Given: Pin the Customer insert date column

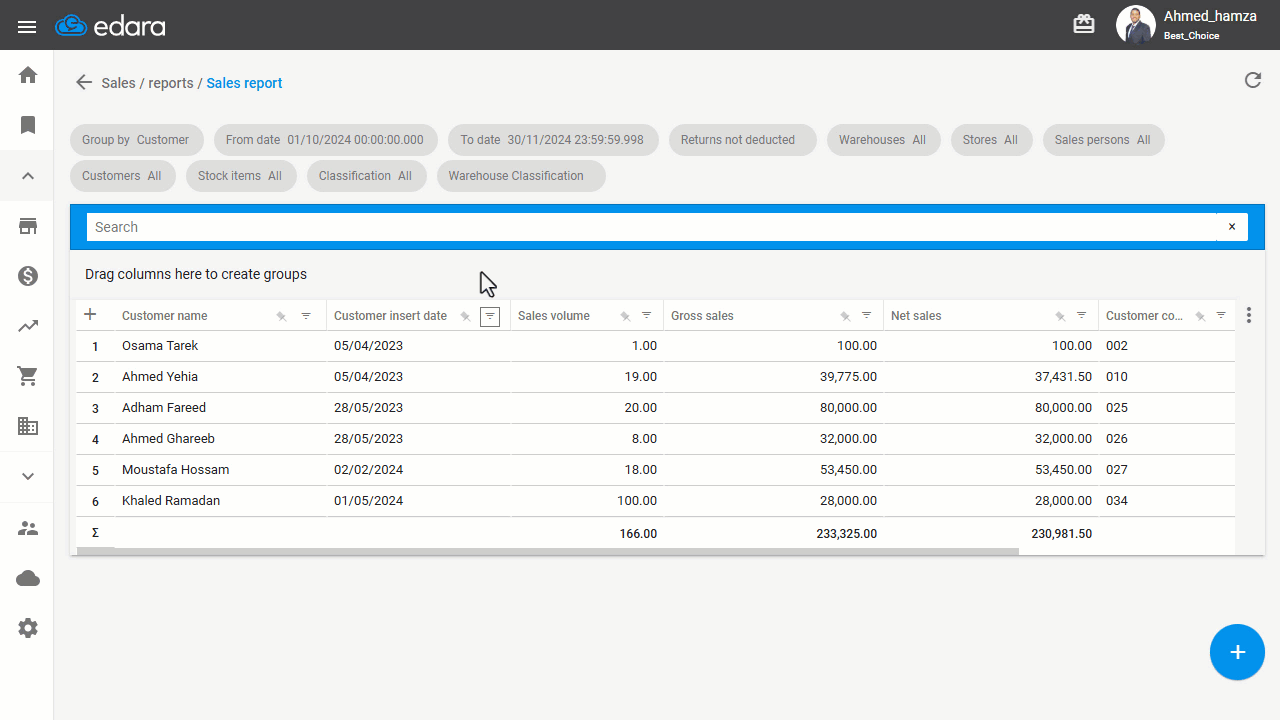Looking at the screenshot, I should click(x=465, y=316).
